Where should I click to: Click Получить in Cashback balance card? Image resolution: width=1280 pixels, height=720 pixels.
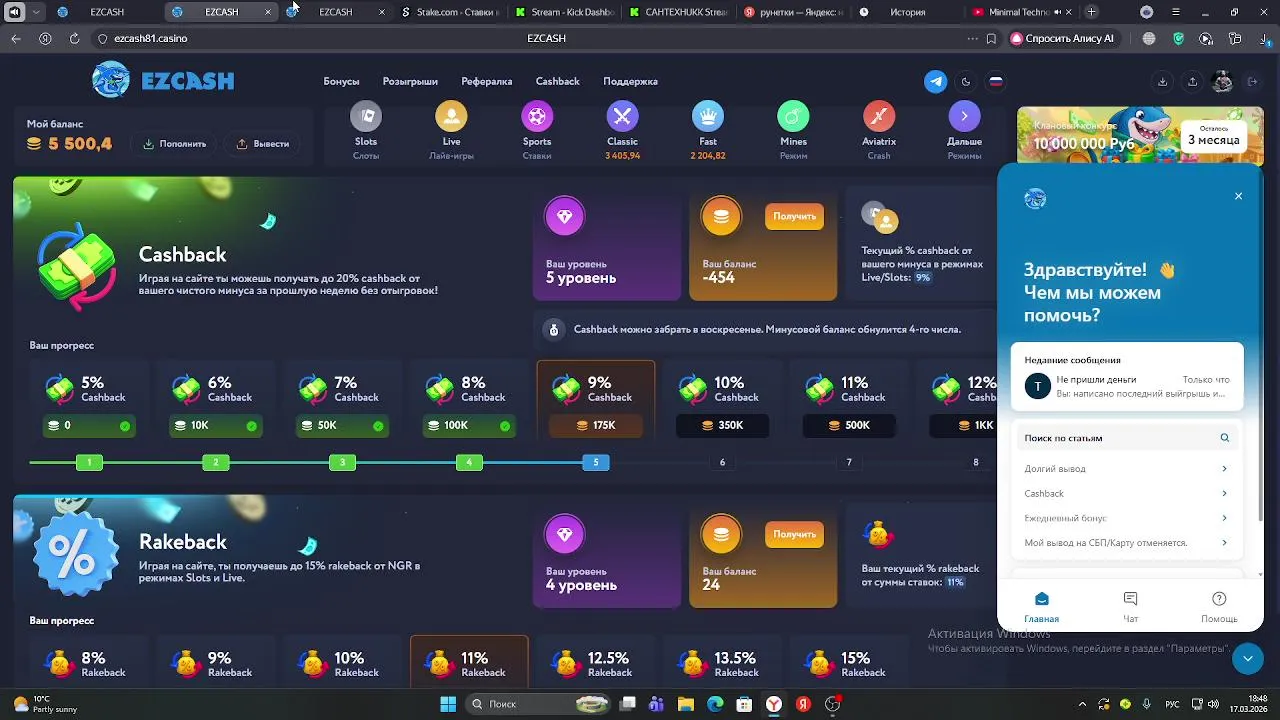794,216
